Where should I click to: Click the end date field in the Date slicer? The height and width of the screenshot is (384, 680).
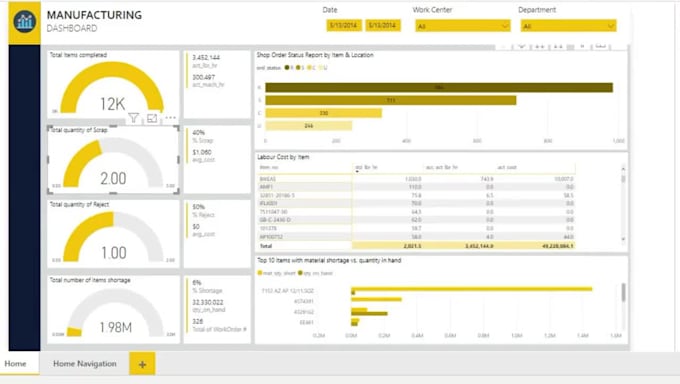(x=382, y=25)
